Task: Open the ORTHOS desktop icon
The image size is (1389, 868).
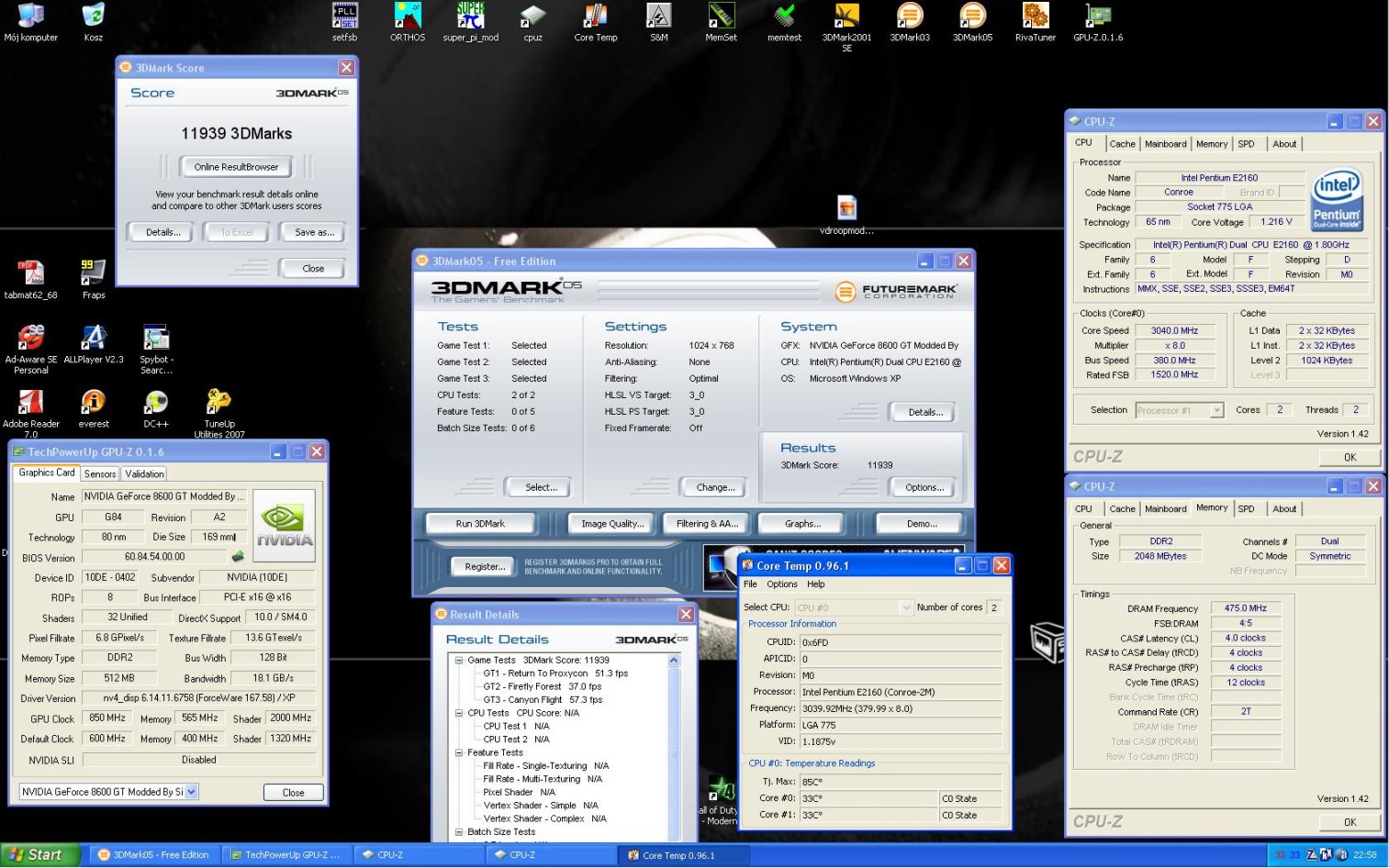Action: click(x=408, y=22)
